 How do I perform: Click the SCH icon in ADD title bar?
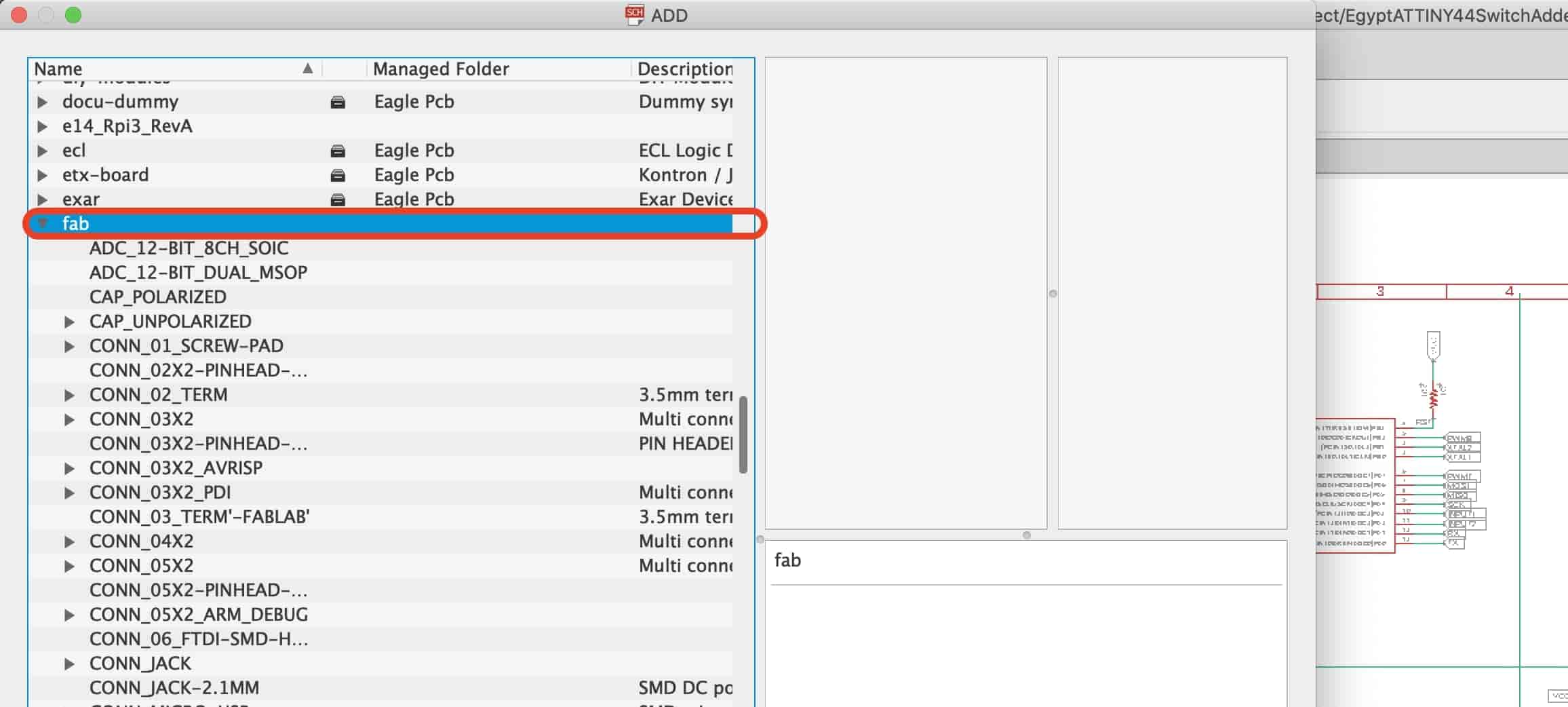click(635, 15)
